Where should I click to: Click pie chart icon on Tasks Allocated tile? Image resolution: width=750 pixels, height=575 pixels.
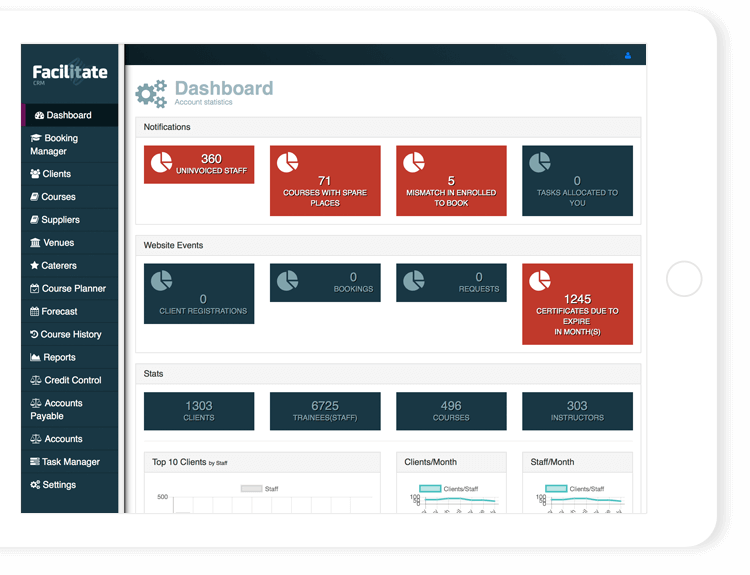pos(539,162)
